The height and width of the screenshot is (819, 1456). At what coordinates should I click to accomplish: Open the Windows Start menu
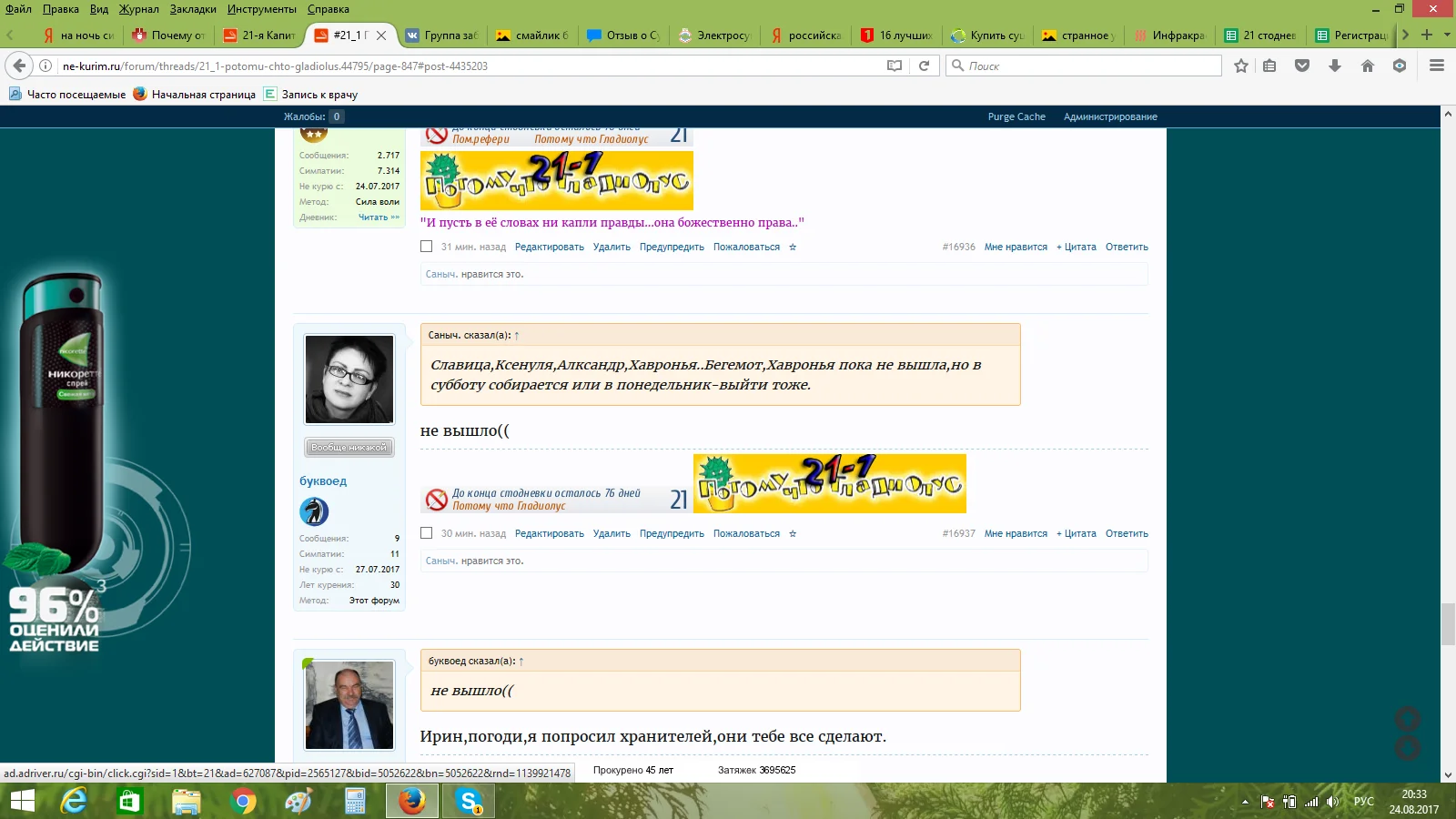(22, 802)
